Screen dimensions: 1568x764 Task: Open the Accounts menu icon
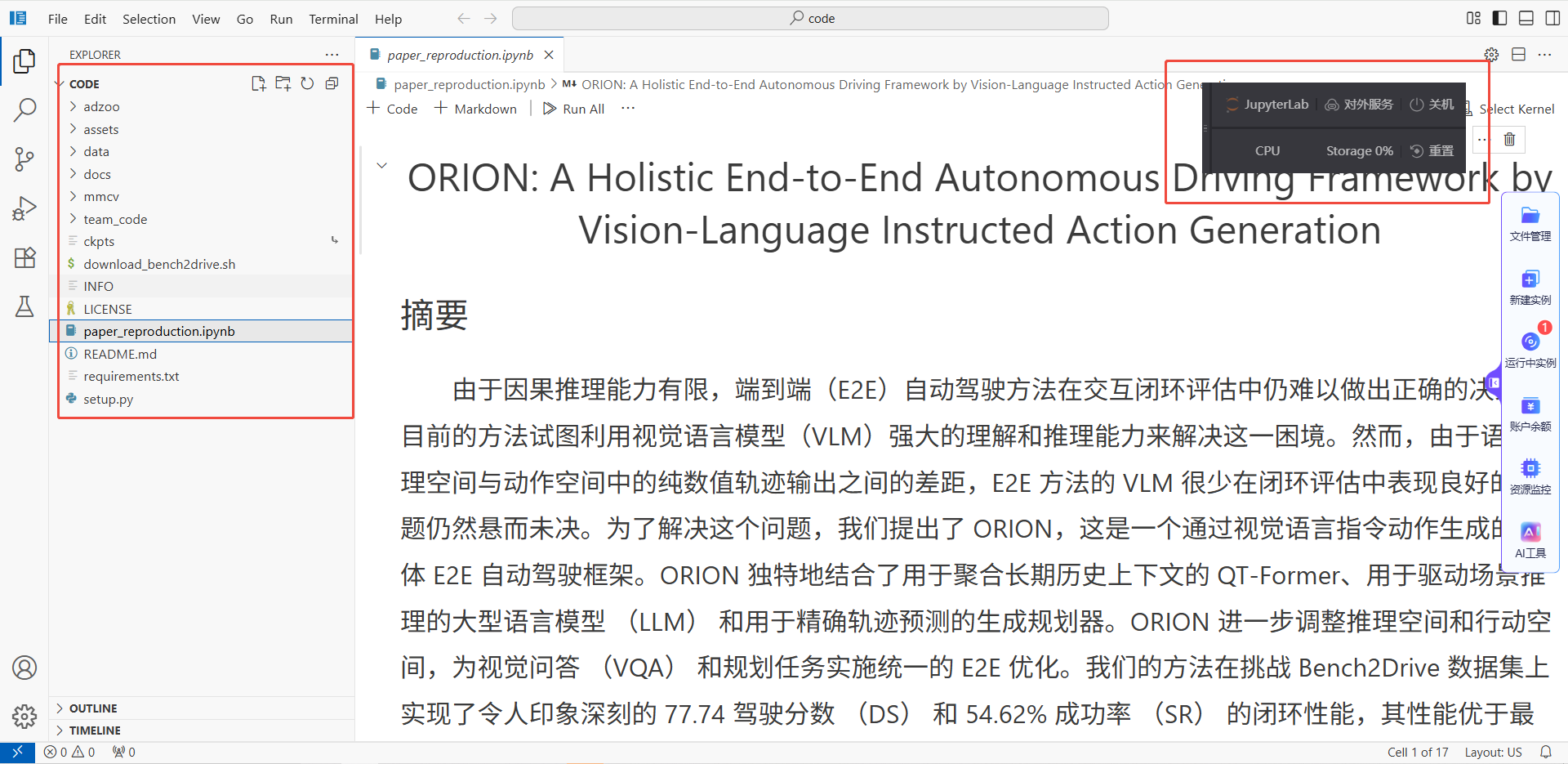click(24, 668)
